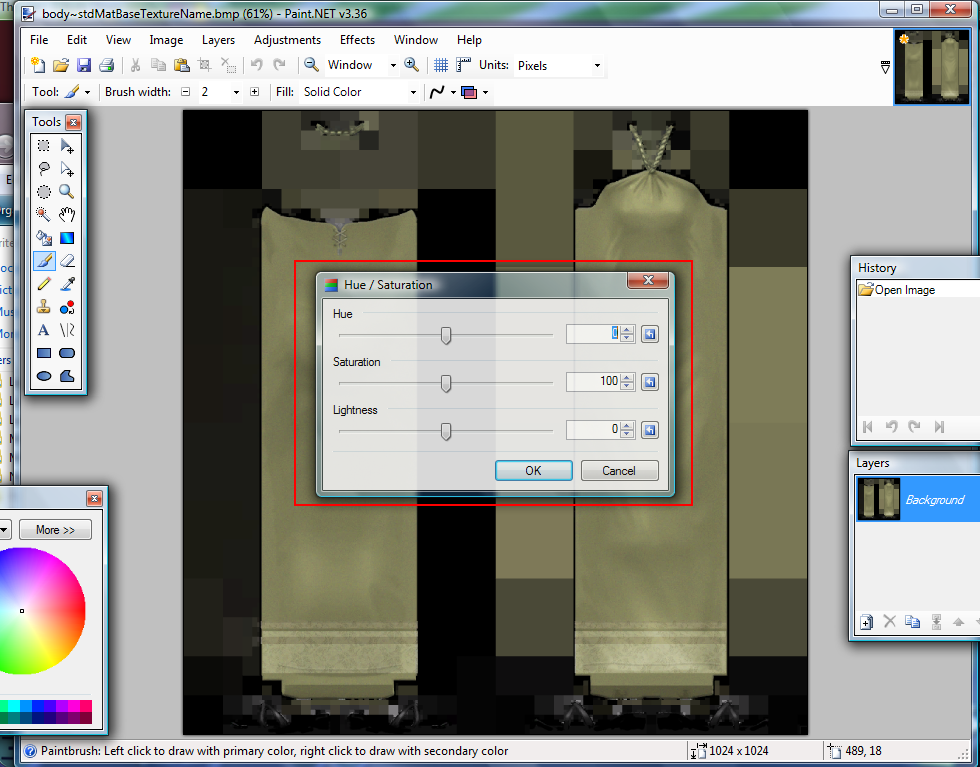Image resolution: width=980 pixels, height=767 pixels.
Task: Click the Lightness slider handle
Action: pyautogui.click(x=446, y=431)
